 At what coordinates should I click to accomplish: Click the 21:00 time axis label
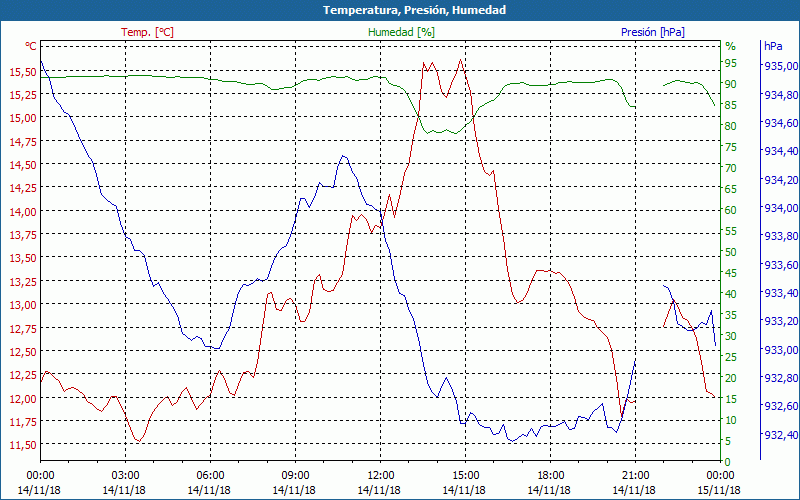click(x=636, y=476)
